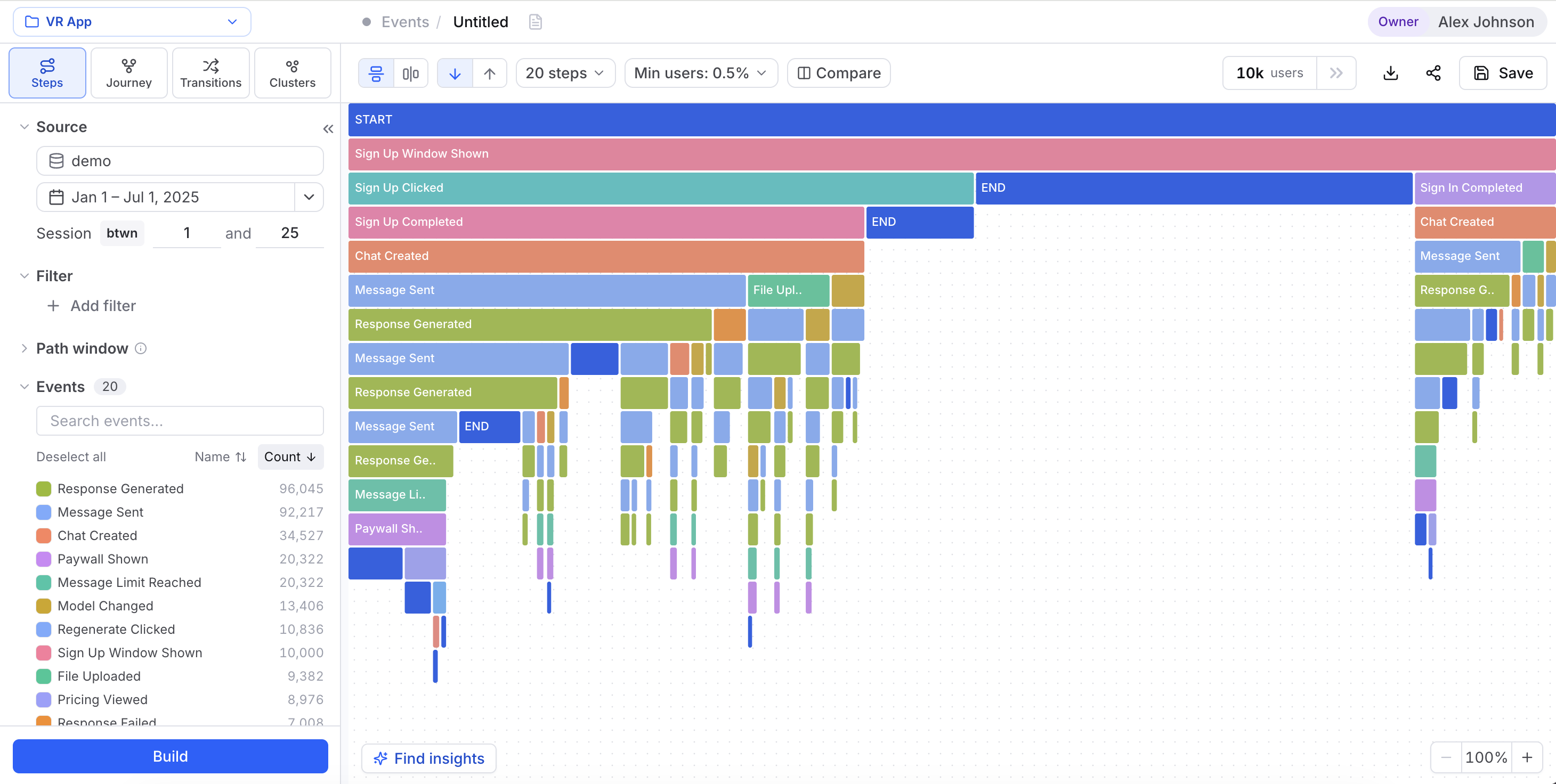Click the Path window info icon
This screenshot has height=784, width=1556.
point(141,348)
